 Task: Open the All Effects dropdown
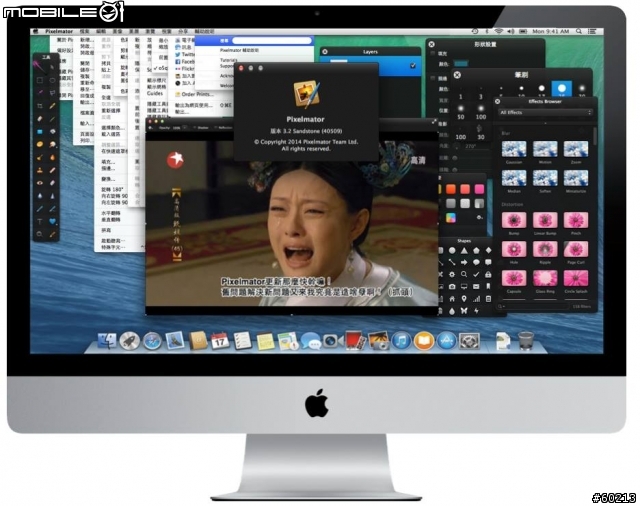point(546,112)
